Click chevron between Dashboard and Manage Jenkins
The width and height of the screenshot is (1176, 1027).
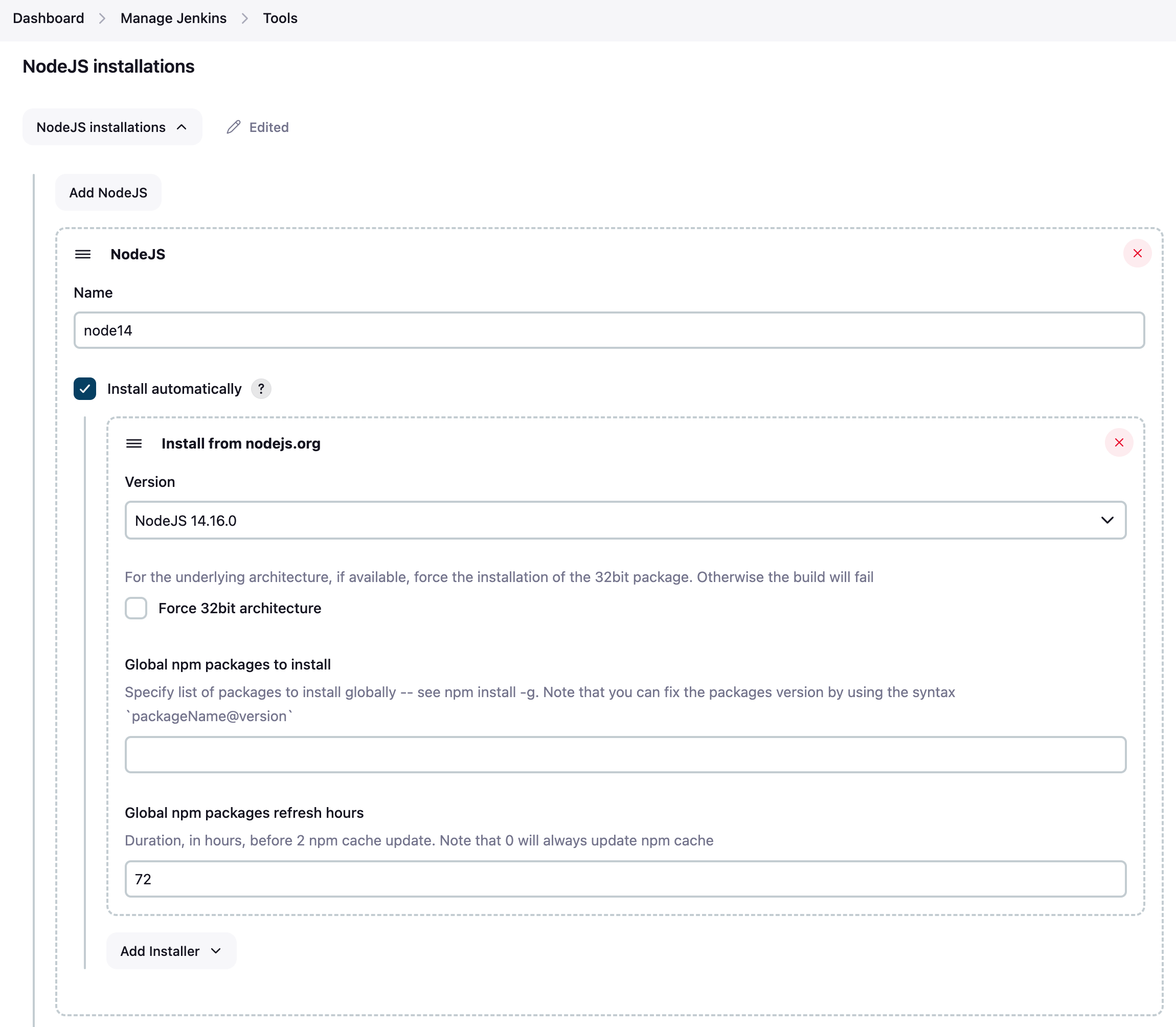[103, 18]
